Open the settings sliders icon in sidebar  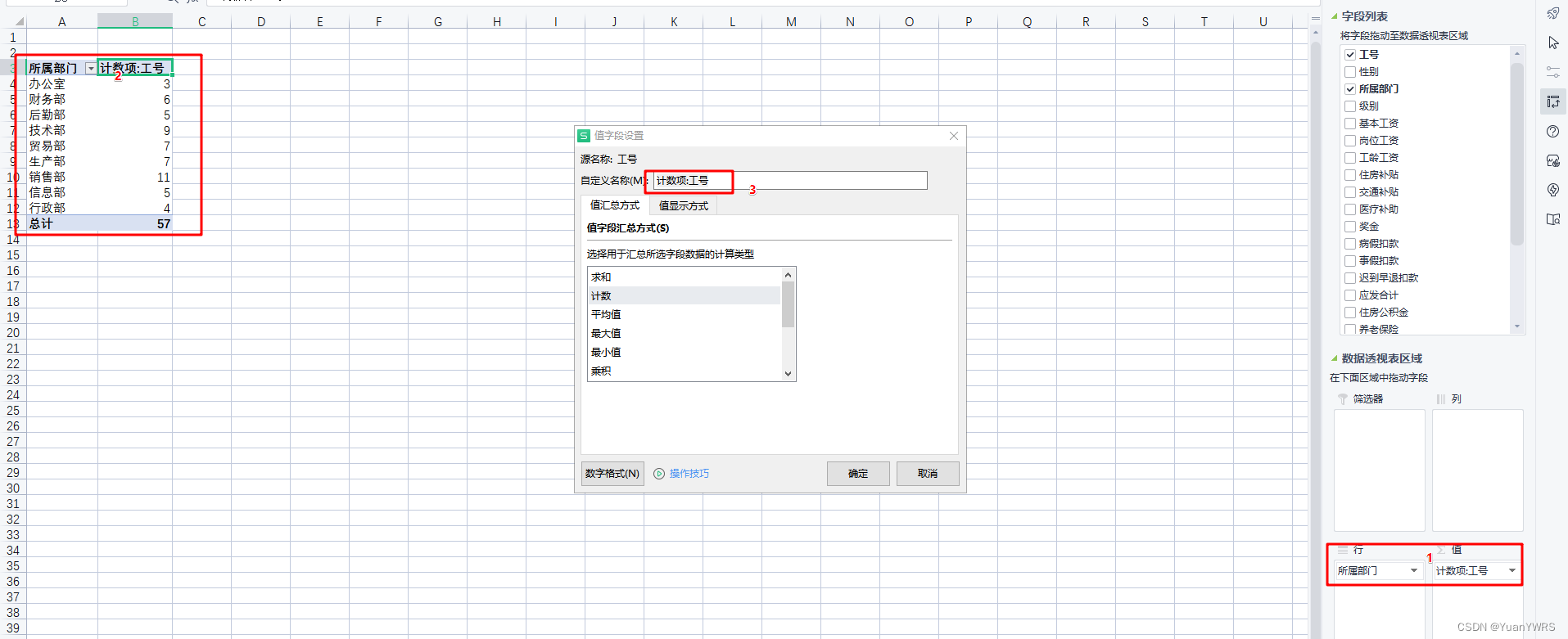(1552, 72)
